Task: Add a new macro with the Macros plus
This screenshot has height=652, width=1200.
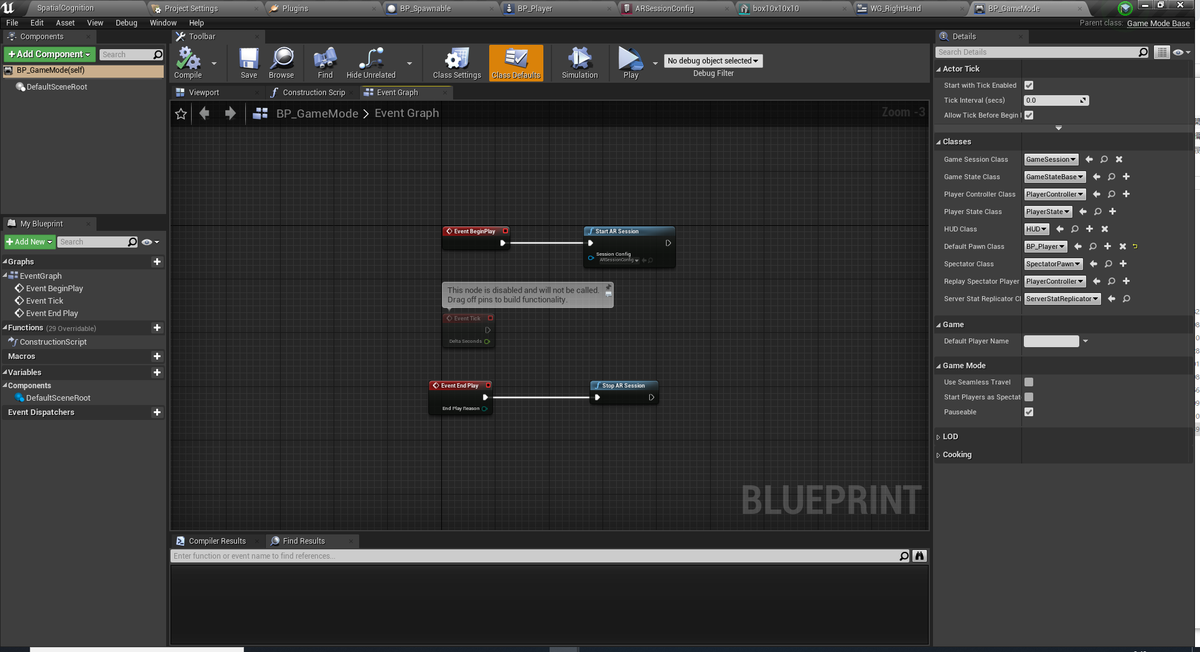Action: click(x=157, y=356)
